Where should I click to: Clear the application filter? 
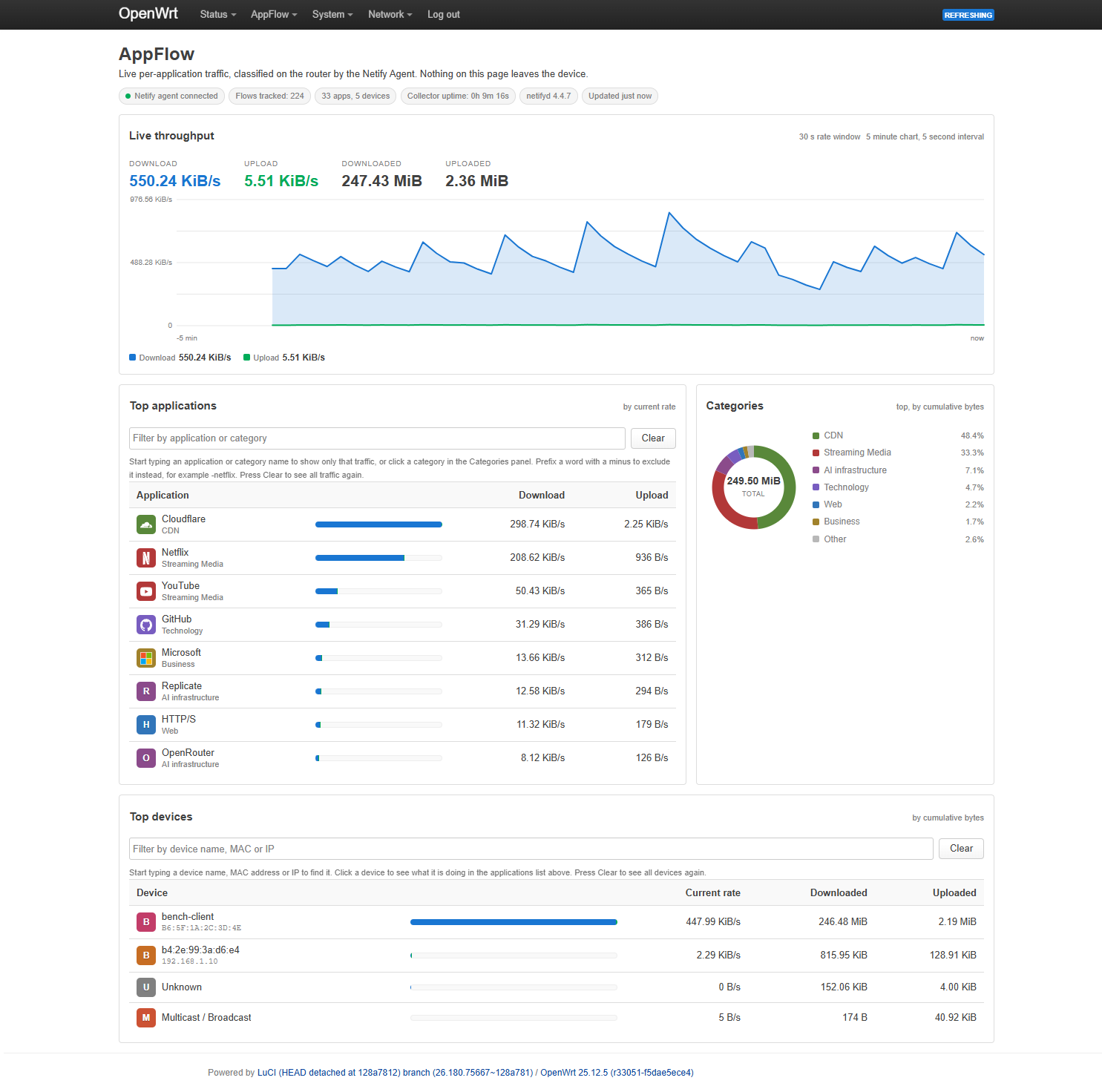pos(653,438)
